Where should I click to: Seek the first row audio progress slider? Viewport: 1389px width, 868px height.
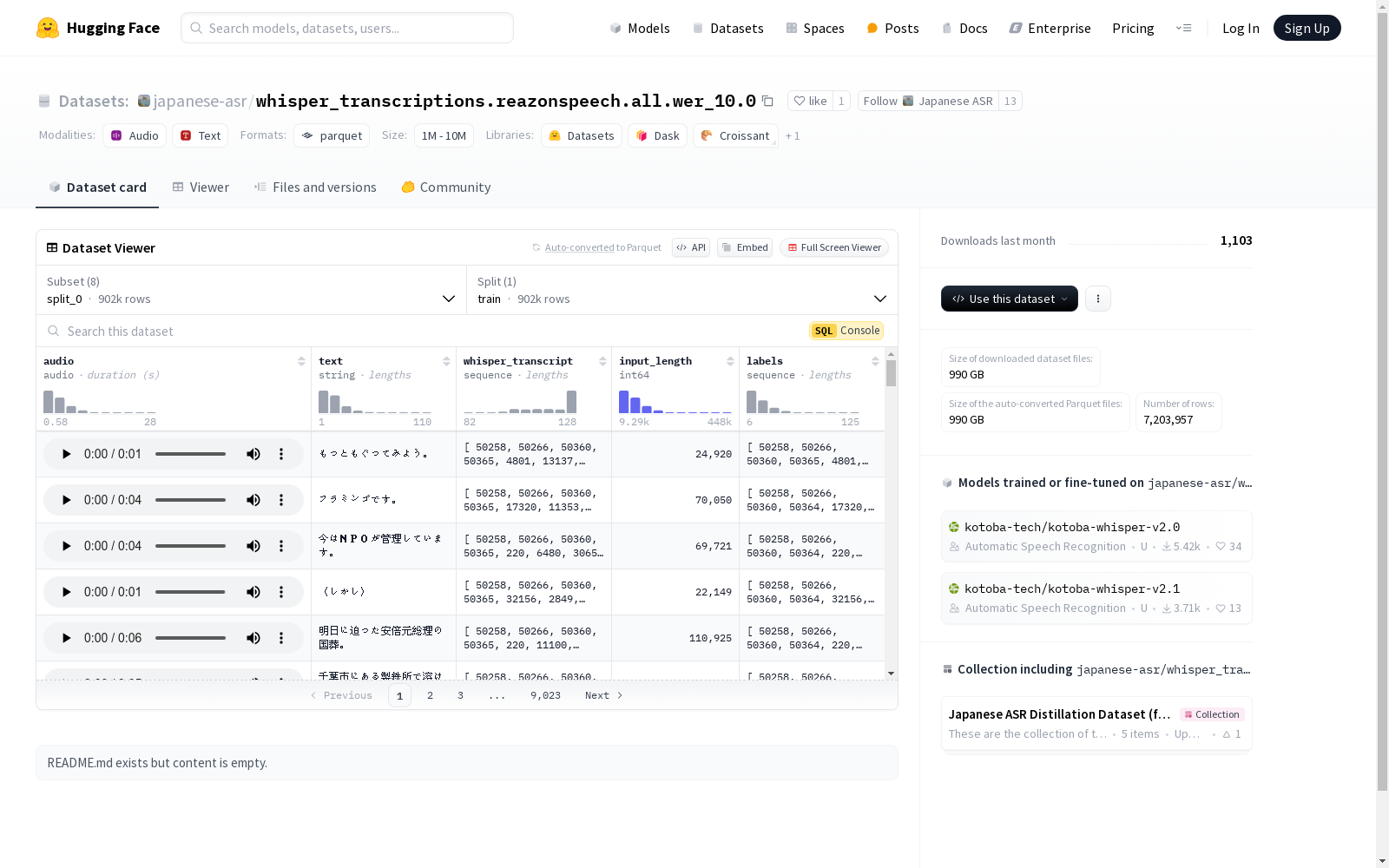190,454
